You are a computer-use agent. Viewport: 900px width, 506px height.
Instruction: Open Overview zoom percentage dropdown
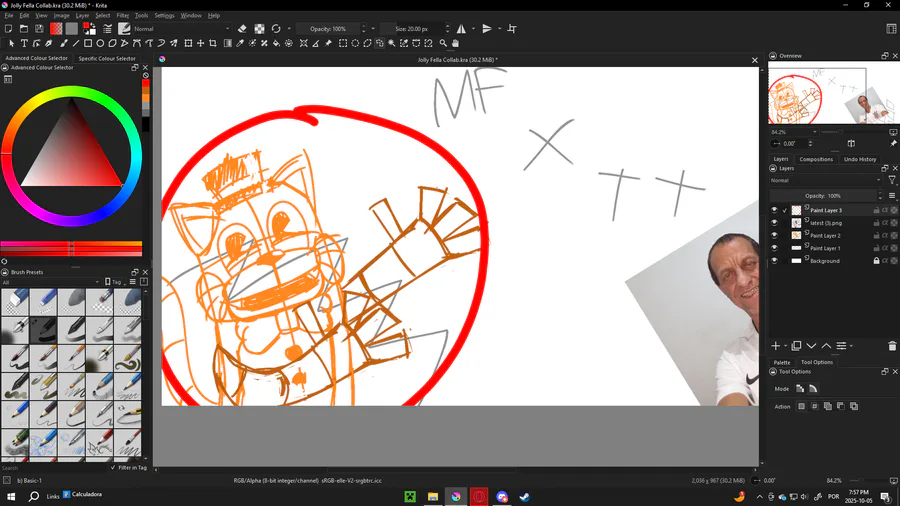coord(794,132)
